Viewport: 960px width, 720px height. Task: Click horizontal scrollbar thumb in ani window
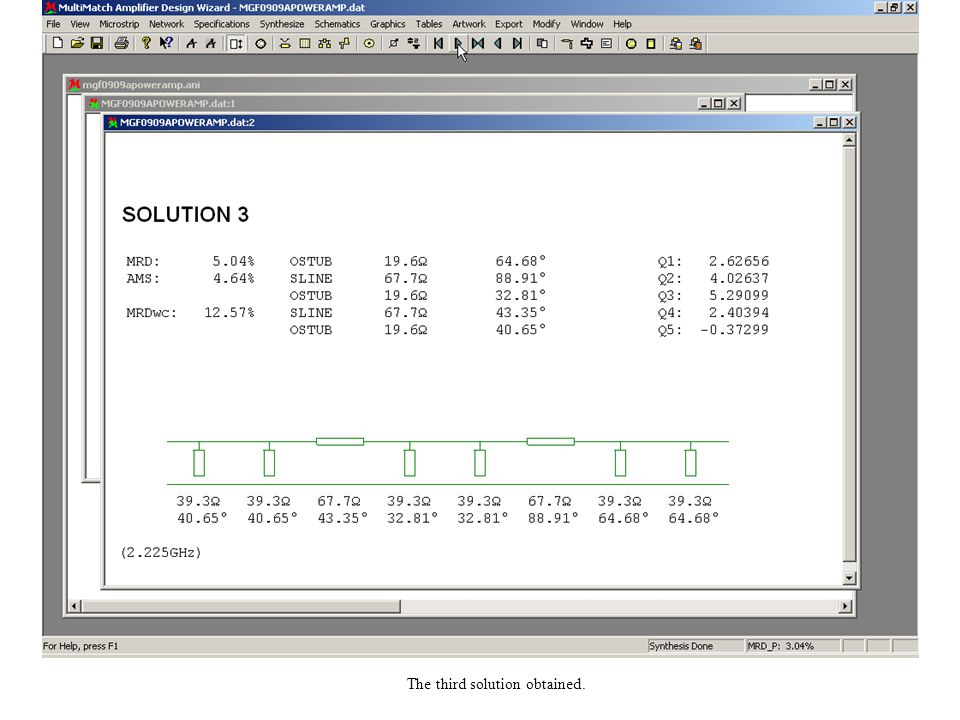pos(241,606)
